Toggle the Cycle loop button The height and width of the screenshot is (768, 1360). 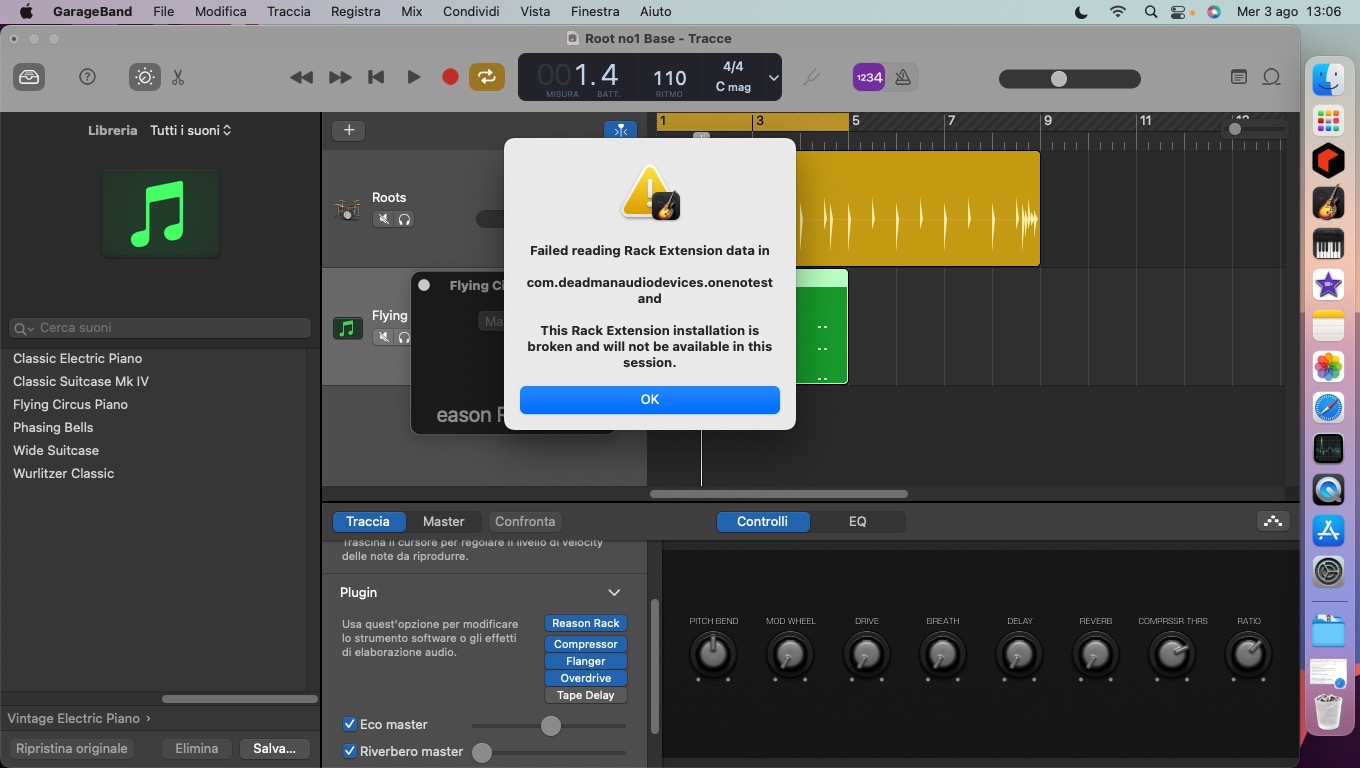coord(487,77)
